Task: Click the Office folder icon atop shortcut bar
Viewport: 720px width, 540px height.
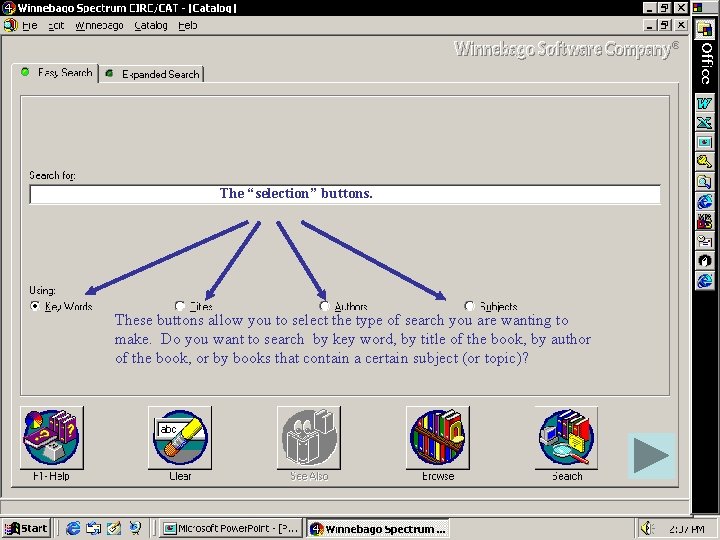Action: 704,29
